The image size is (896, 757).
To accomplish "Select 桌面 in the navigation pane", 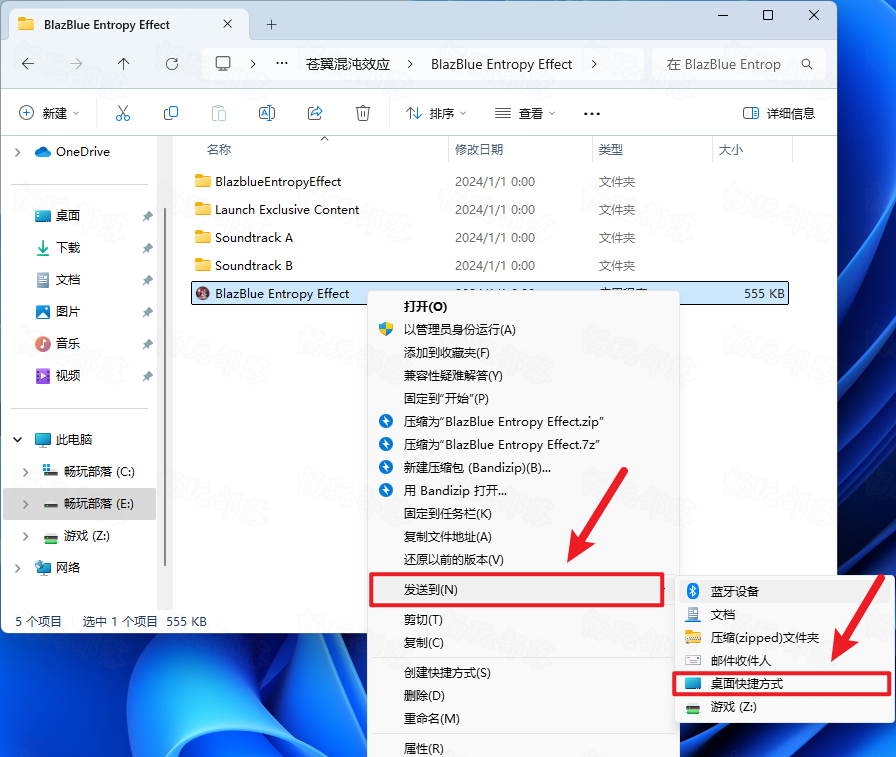I will [x=68, y=216].
